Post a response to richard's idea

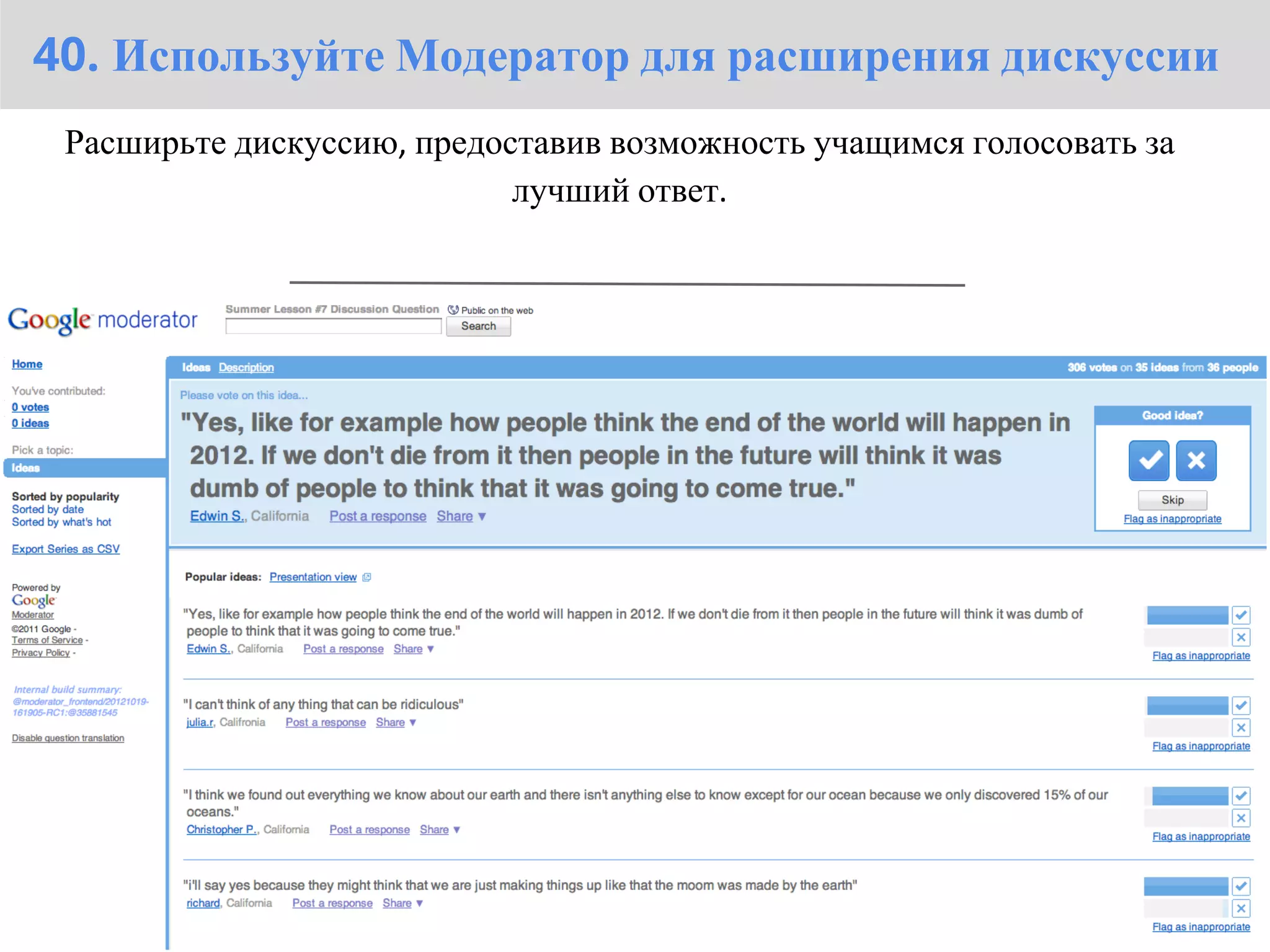point(332,904)
